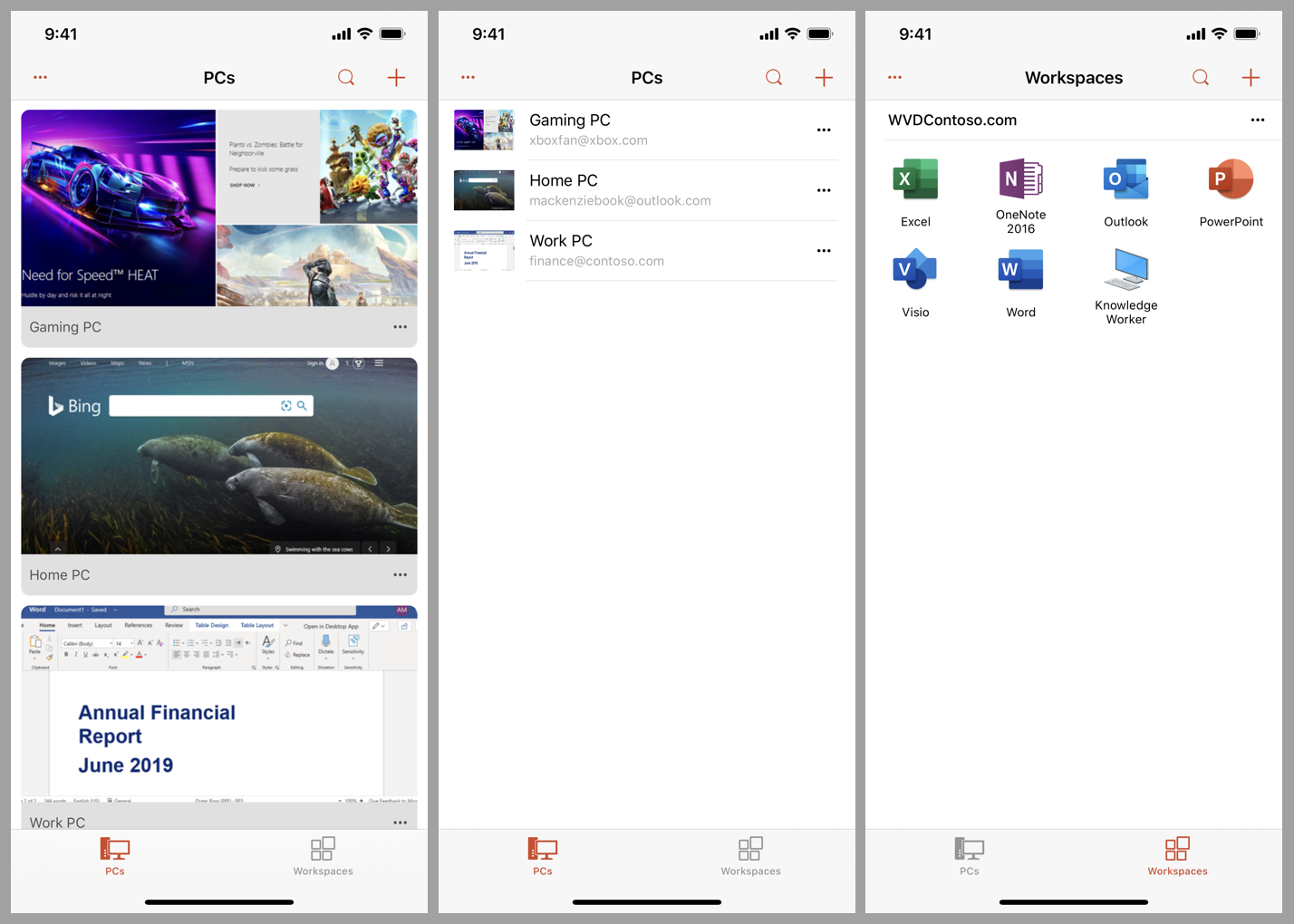Launch PowerPoint from WVDContoso workspace
Screen dimensions: 1294x924
point(1231,179)
